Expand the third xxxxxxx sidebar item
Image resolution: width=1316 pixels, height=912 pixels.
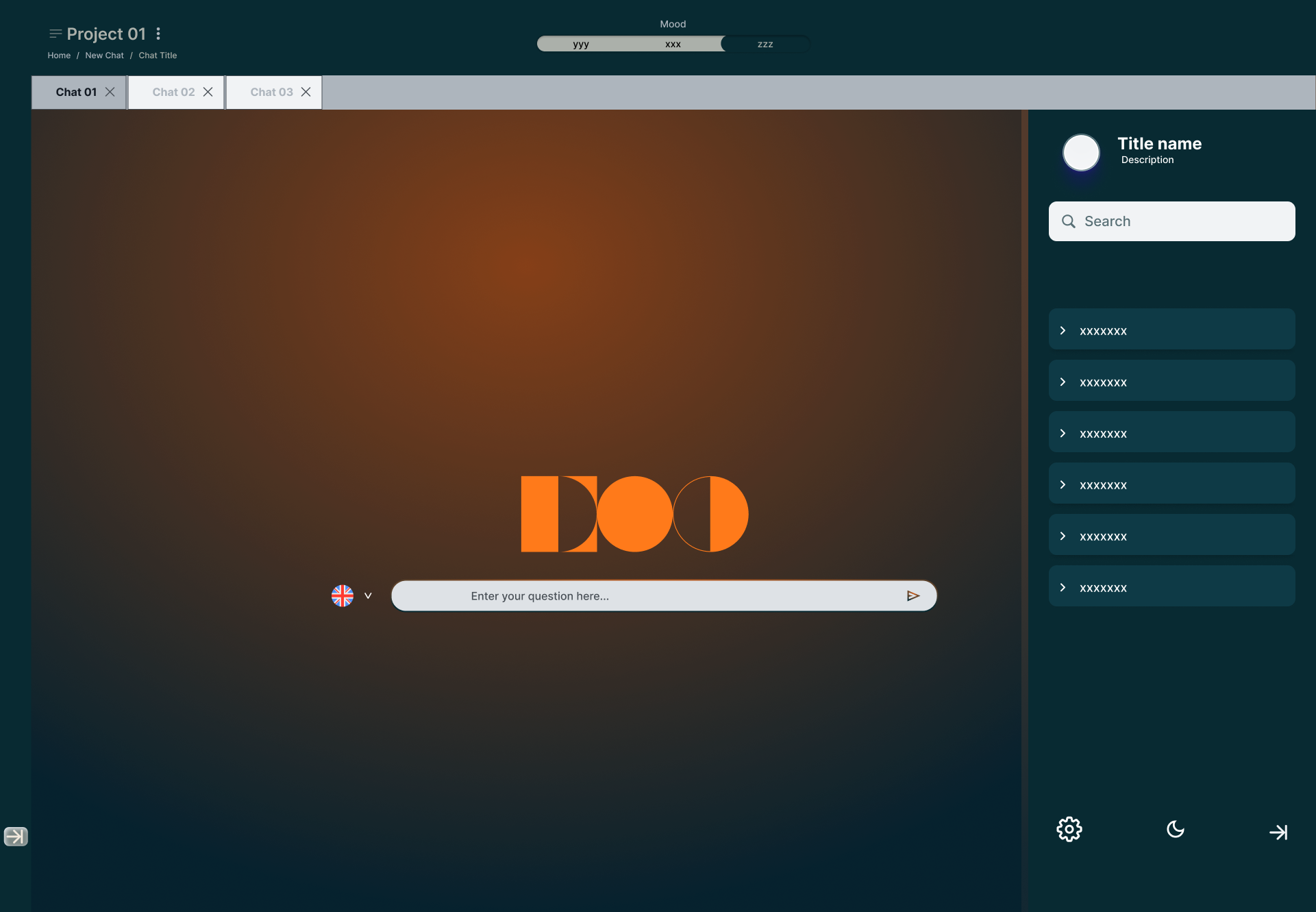[1171, 432]
